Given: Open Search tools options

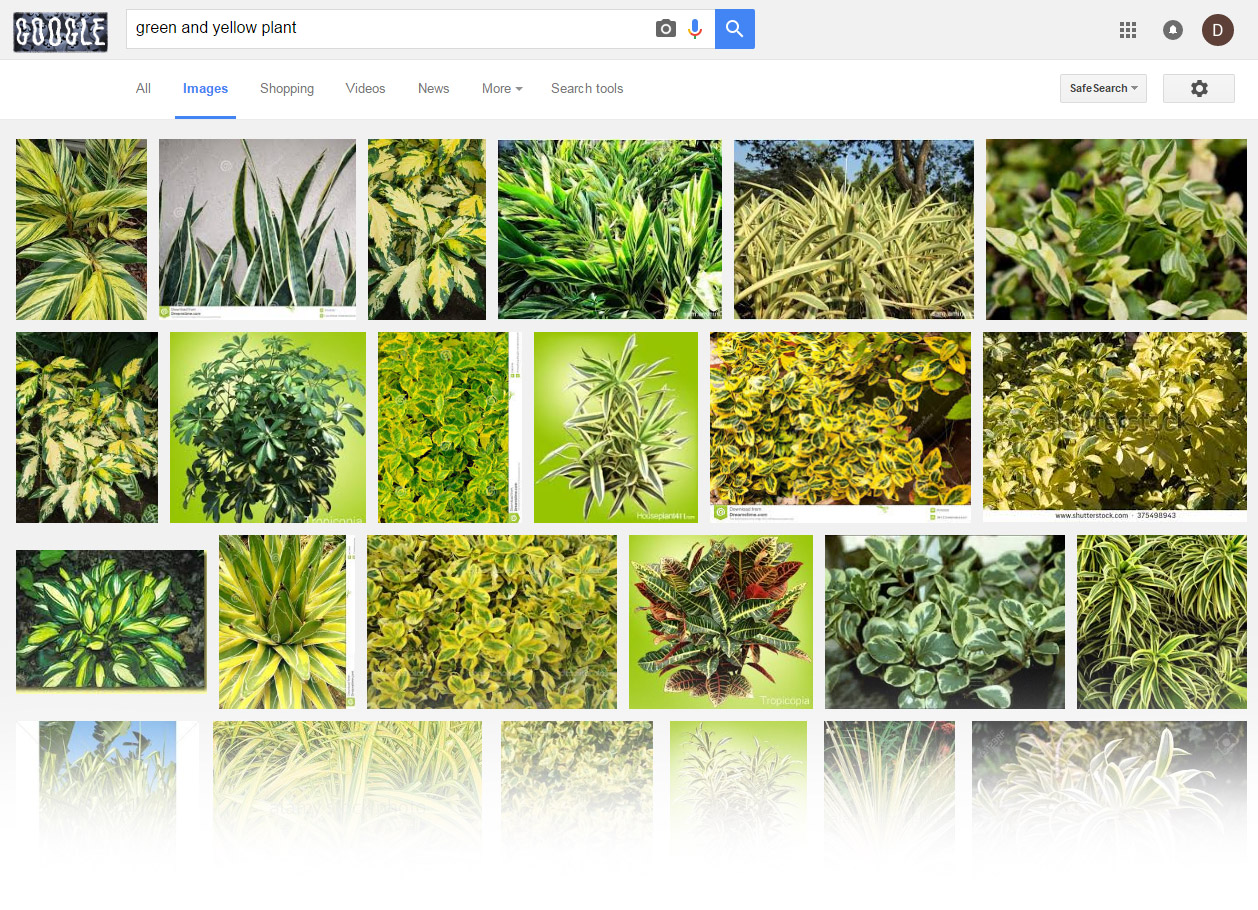Looking at the screenshot, I should point(587,88).
